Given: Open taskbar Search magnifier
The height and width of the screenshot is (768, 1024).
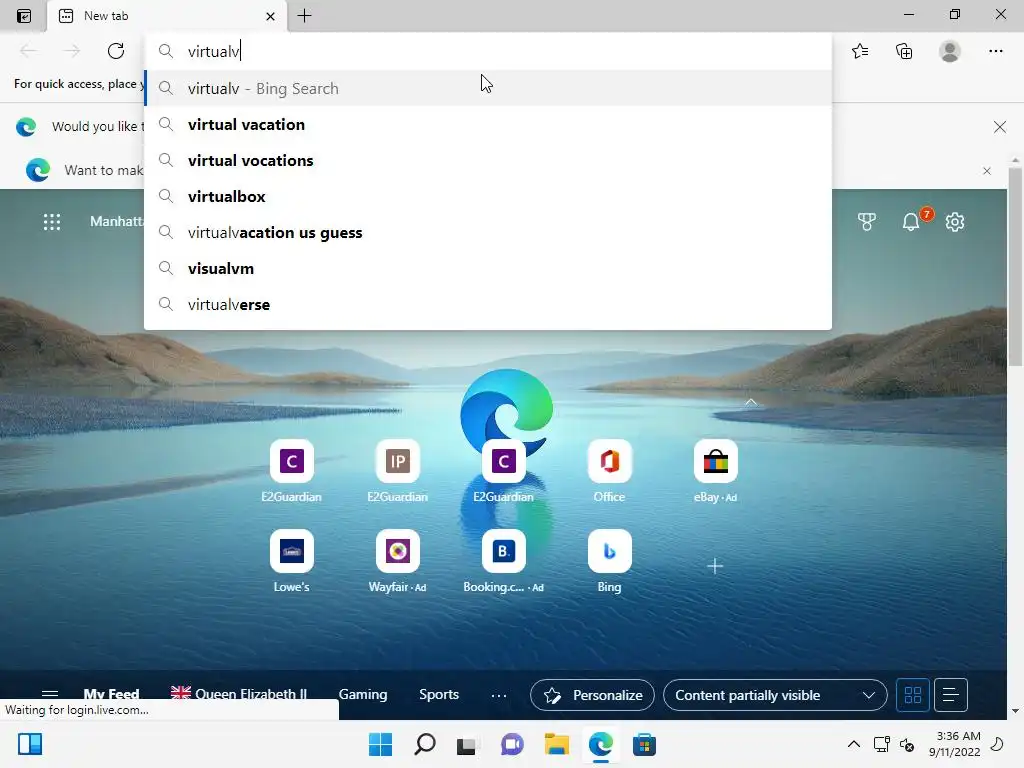Looking at the screenshot, I should (424, 744).
